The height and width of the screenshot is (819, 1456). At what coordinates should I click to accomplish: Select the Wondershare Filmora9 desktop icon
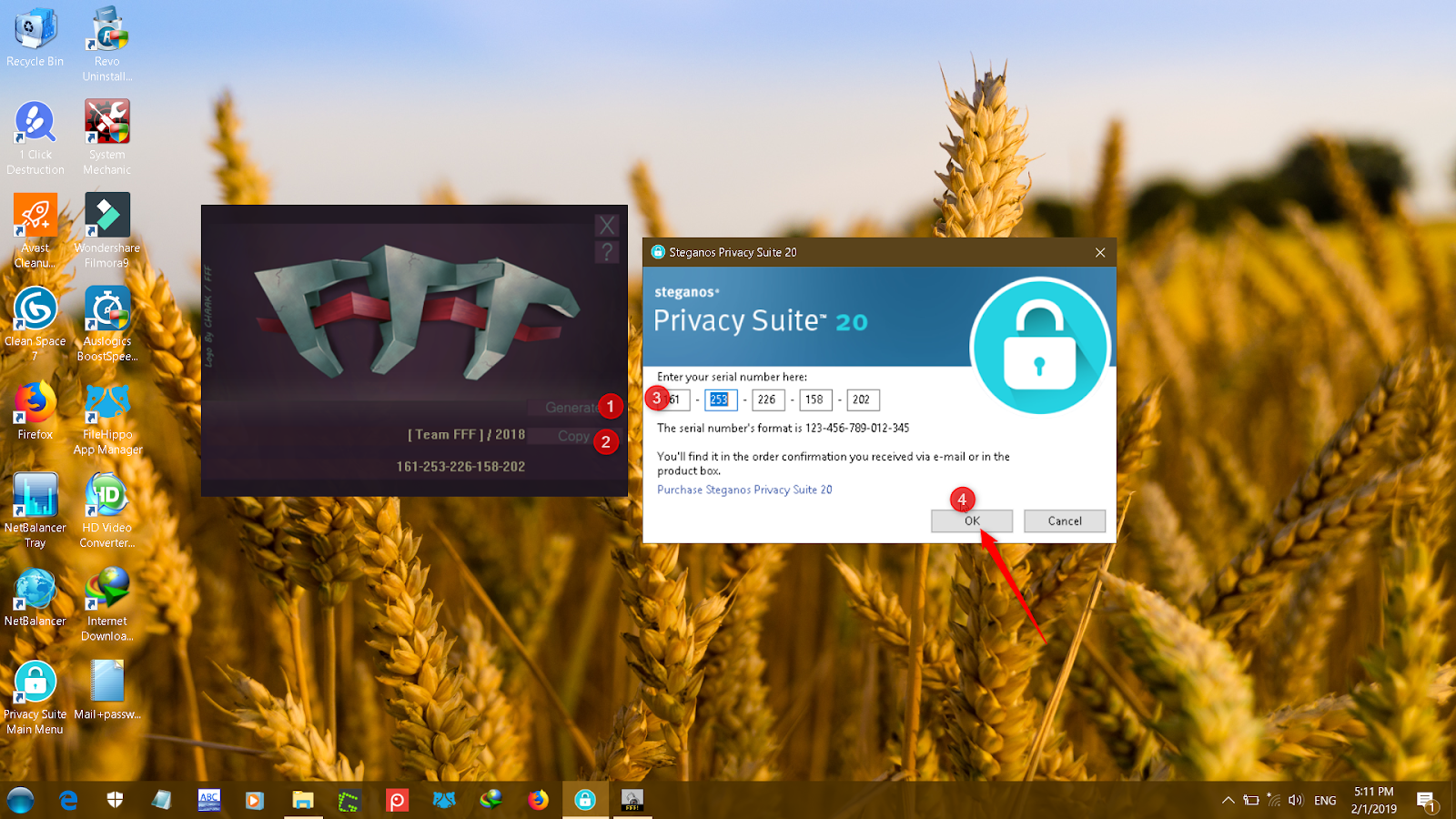(x=107, y=231)
